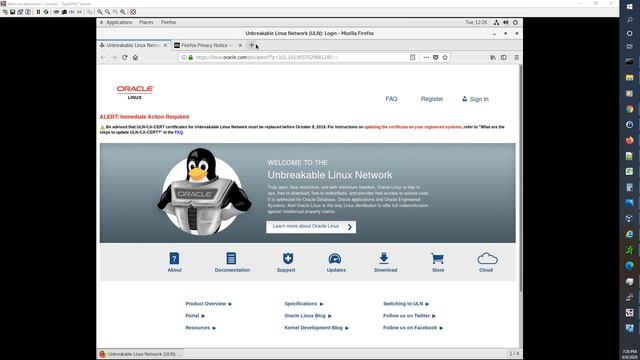Close the Unbreakable Linux Network tab
640x360 pixels.
(165, 45)
